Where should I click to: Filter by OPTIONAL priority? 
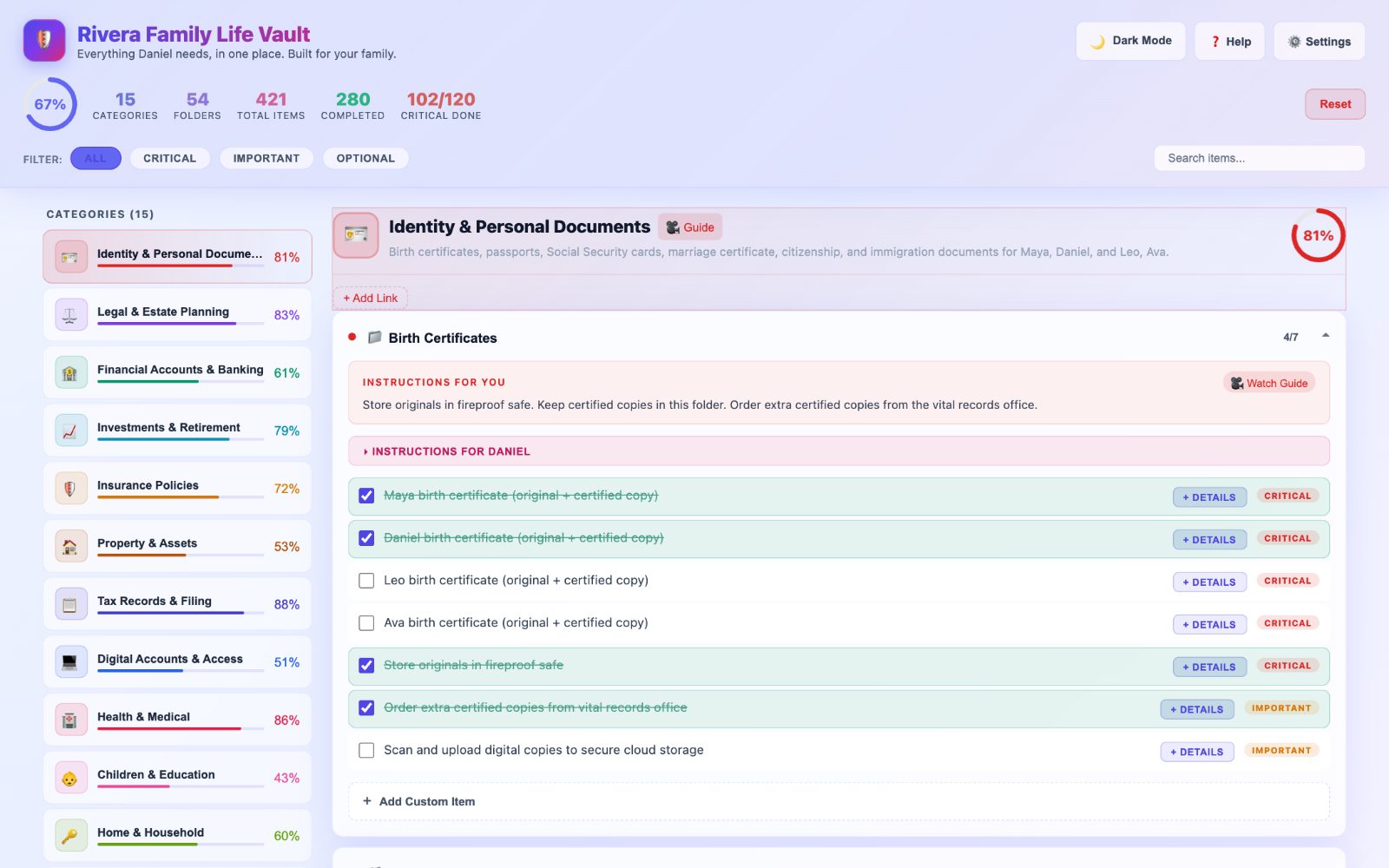[365, 158]
